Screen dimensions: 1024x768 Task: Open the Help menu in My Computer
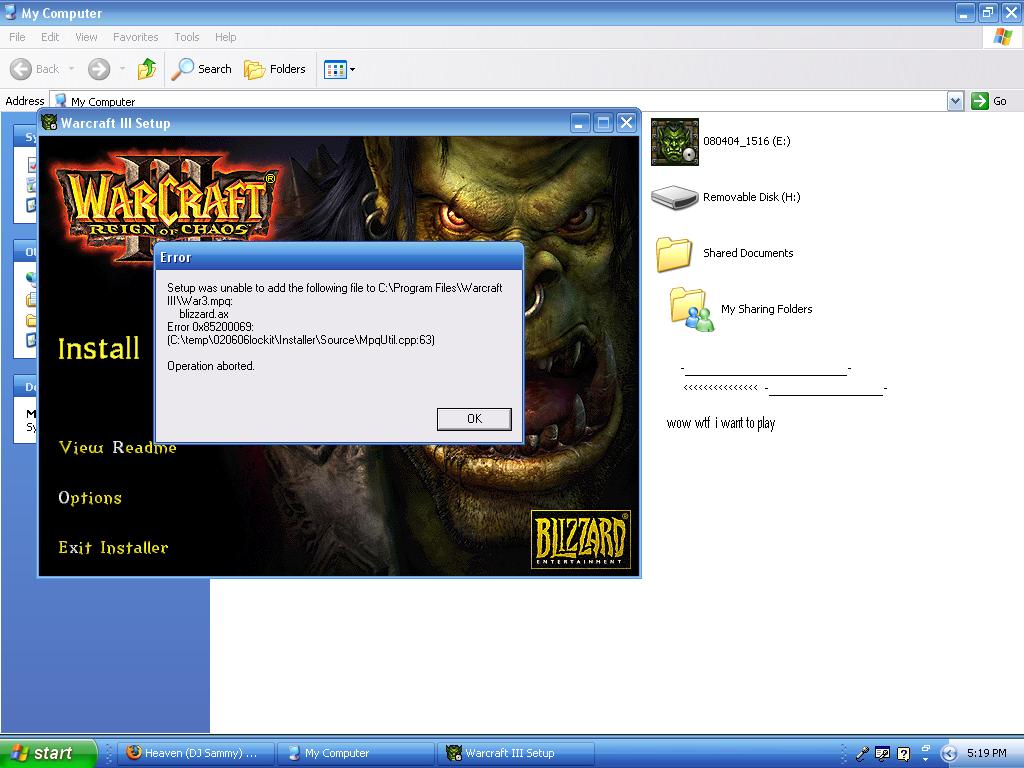pyautogui.click(x=225, y=37)
